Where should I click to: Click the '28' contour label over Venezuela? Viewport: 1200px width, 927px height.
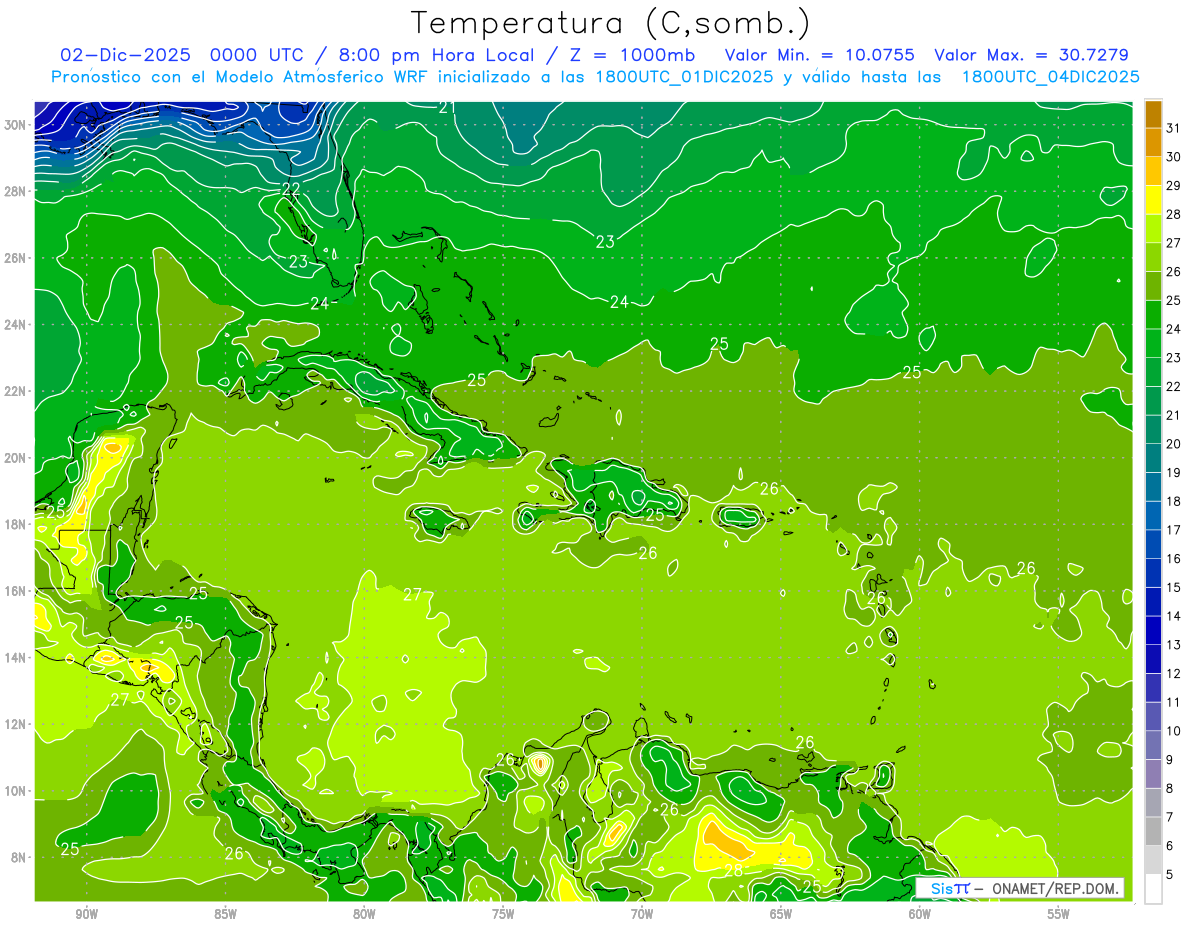[733, 871]
